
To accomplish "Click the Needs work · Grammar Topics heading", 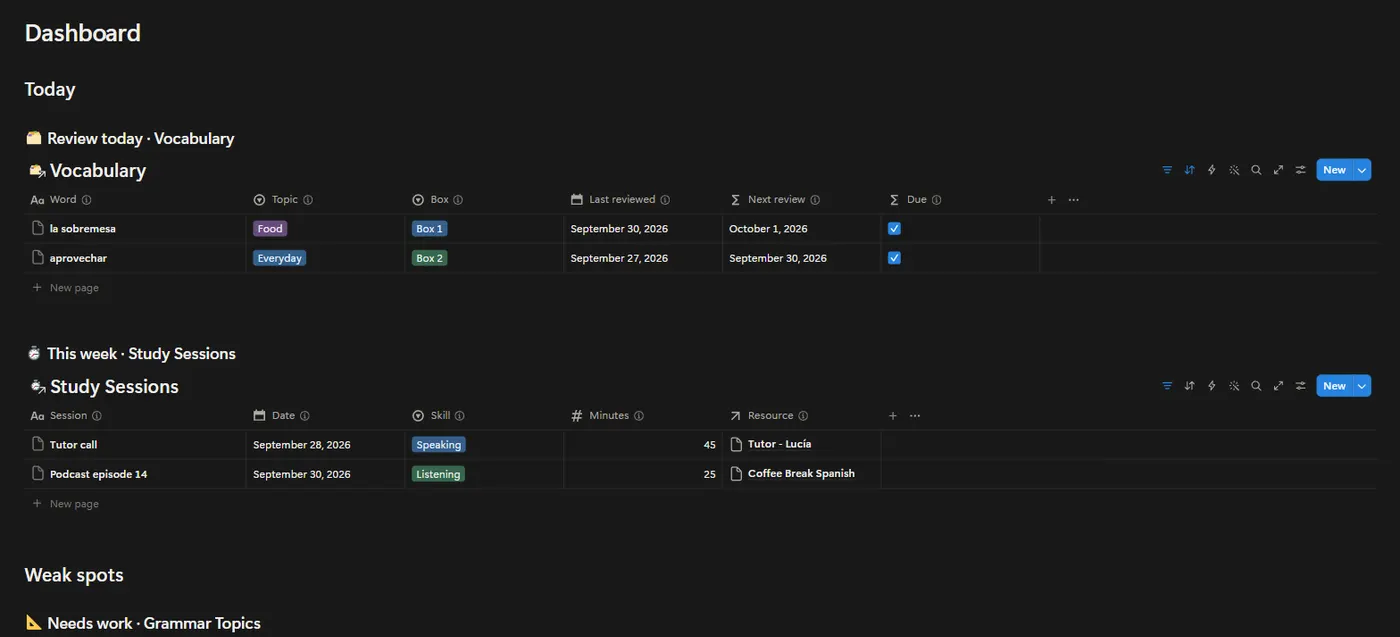I will coord(154,623).
